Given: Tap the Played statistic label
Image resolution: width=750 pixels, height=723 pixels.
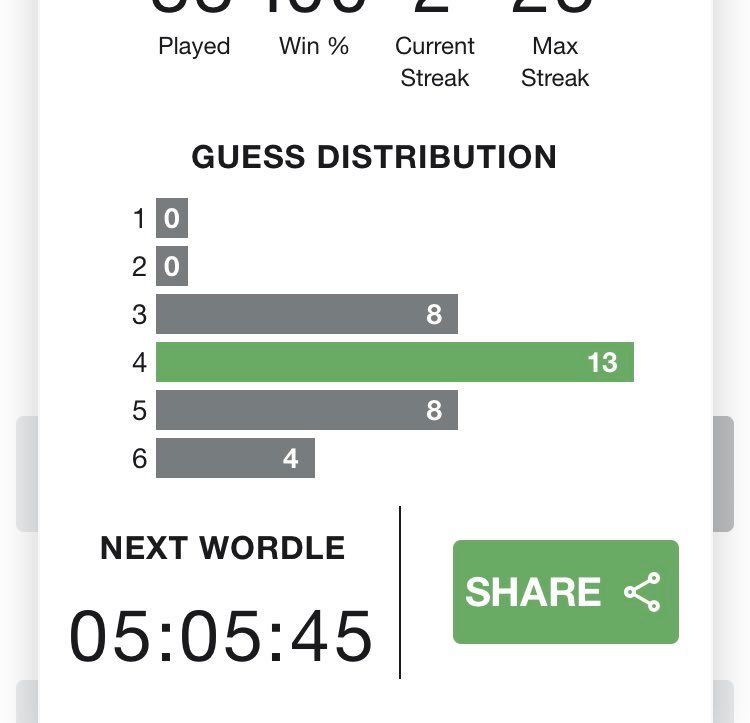Looking at the screenshot, I should pos(194,46).
